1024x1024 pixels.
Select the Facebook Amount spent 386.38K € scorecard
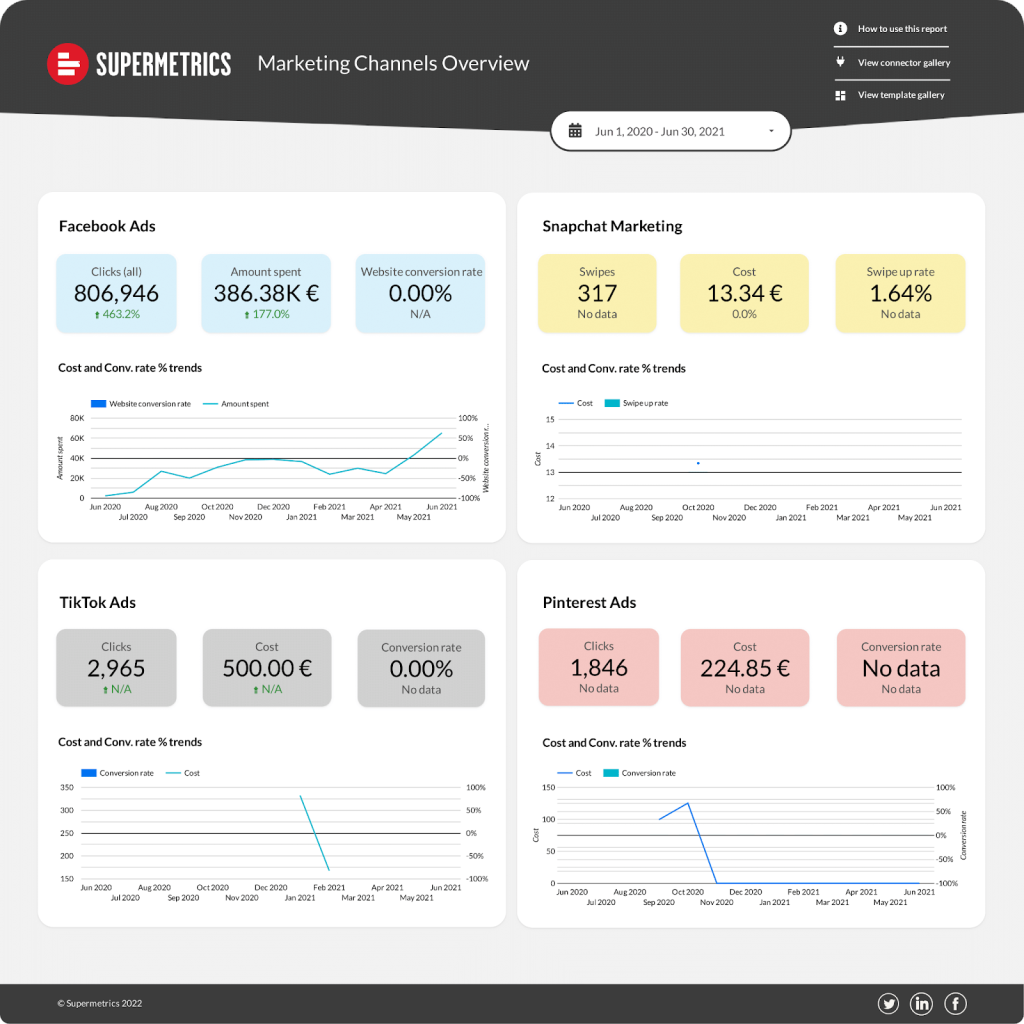click(266, 293)
